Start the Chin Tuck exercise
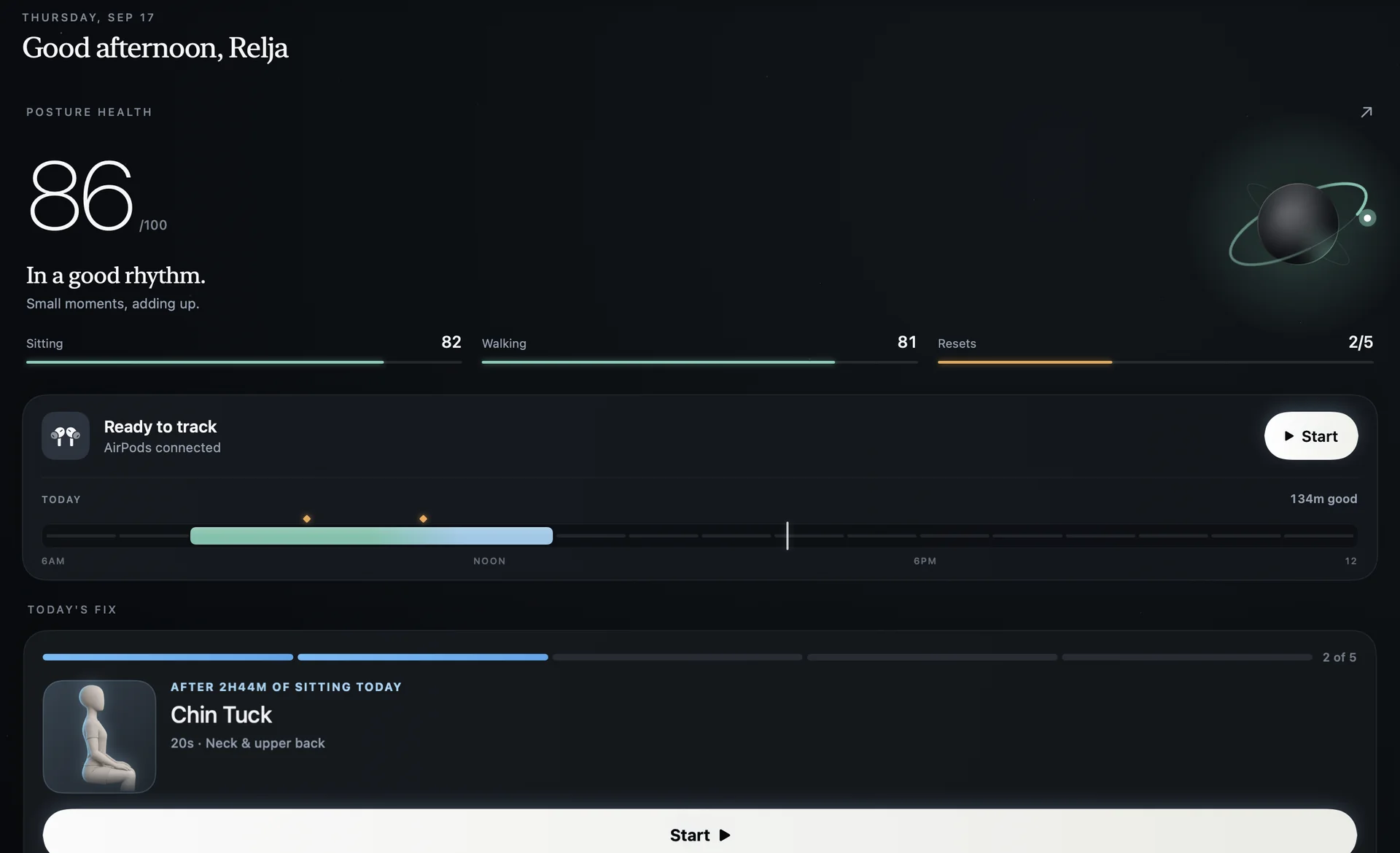Screen dimensions: 1400x853 (x=700, y=833)
